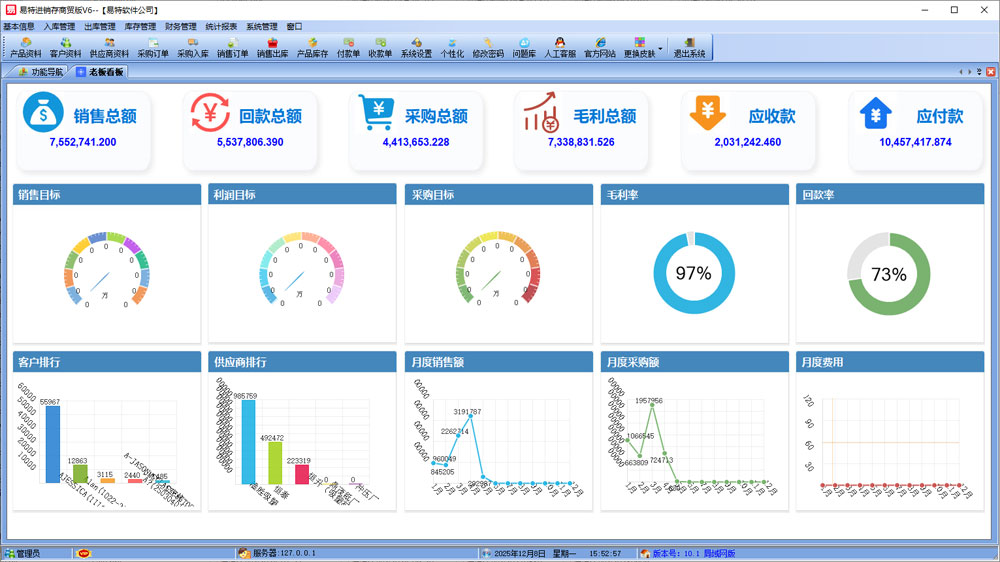Open 产品资料 from the toolbar
1000x562 pixels.
[26, 47]
